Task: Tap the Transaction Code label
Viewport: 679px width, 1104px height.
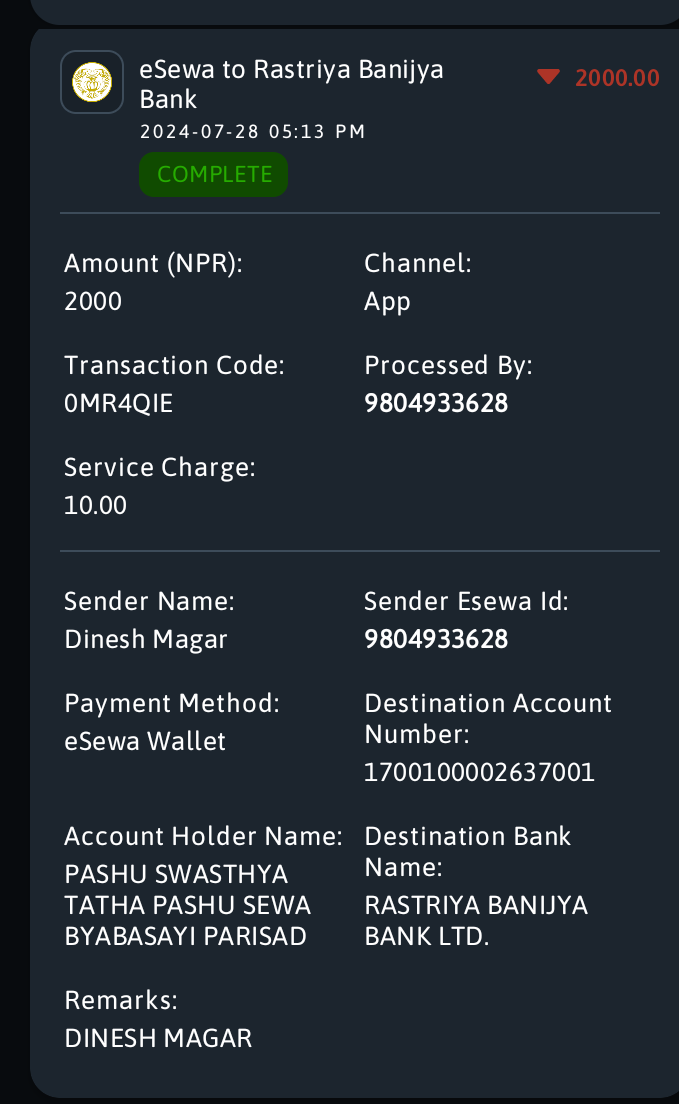Action: 174,365
